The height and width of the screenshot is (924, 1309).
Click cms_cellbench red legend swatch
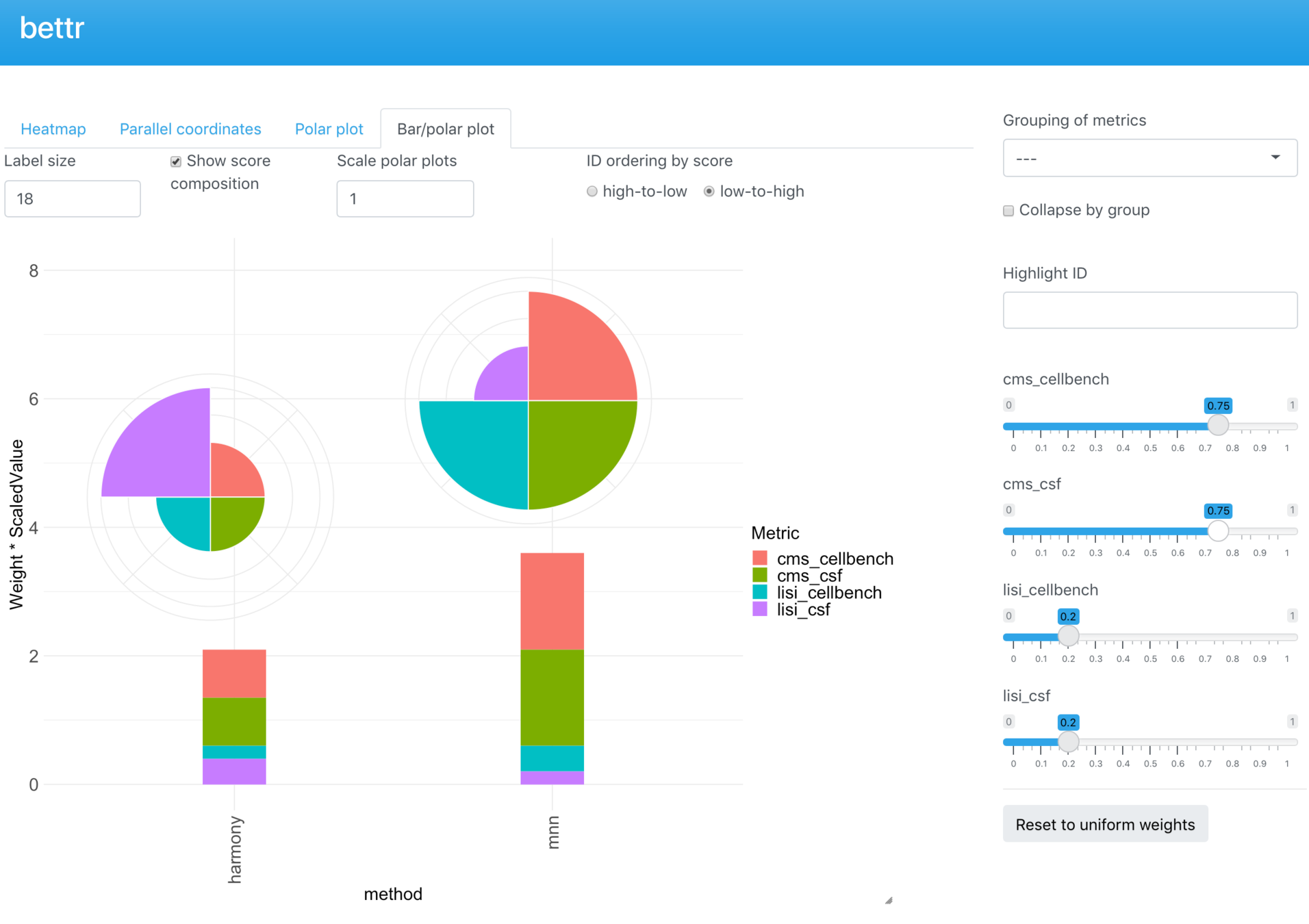[760, 558]
